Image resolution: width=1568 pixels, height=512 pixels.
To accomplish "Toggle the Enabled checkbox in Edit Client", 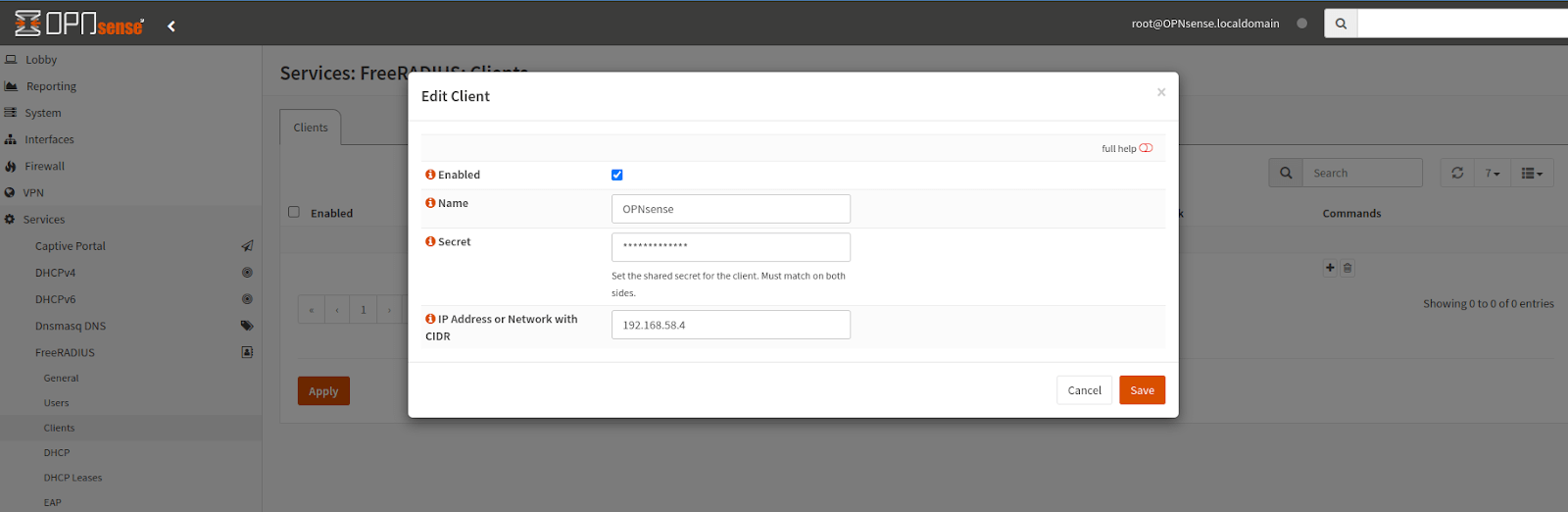I will point(617,175).
